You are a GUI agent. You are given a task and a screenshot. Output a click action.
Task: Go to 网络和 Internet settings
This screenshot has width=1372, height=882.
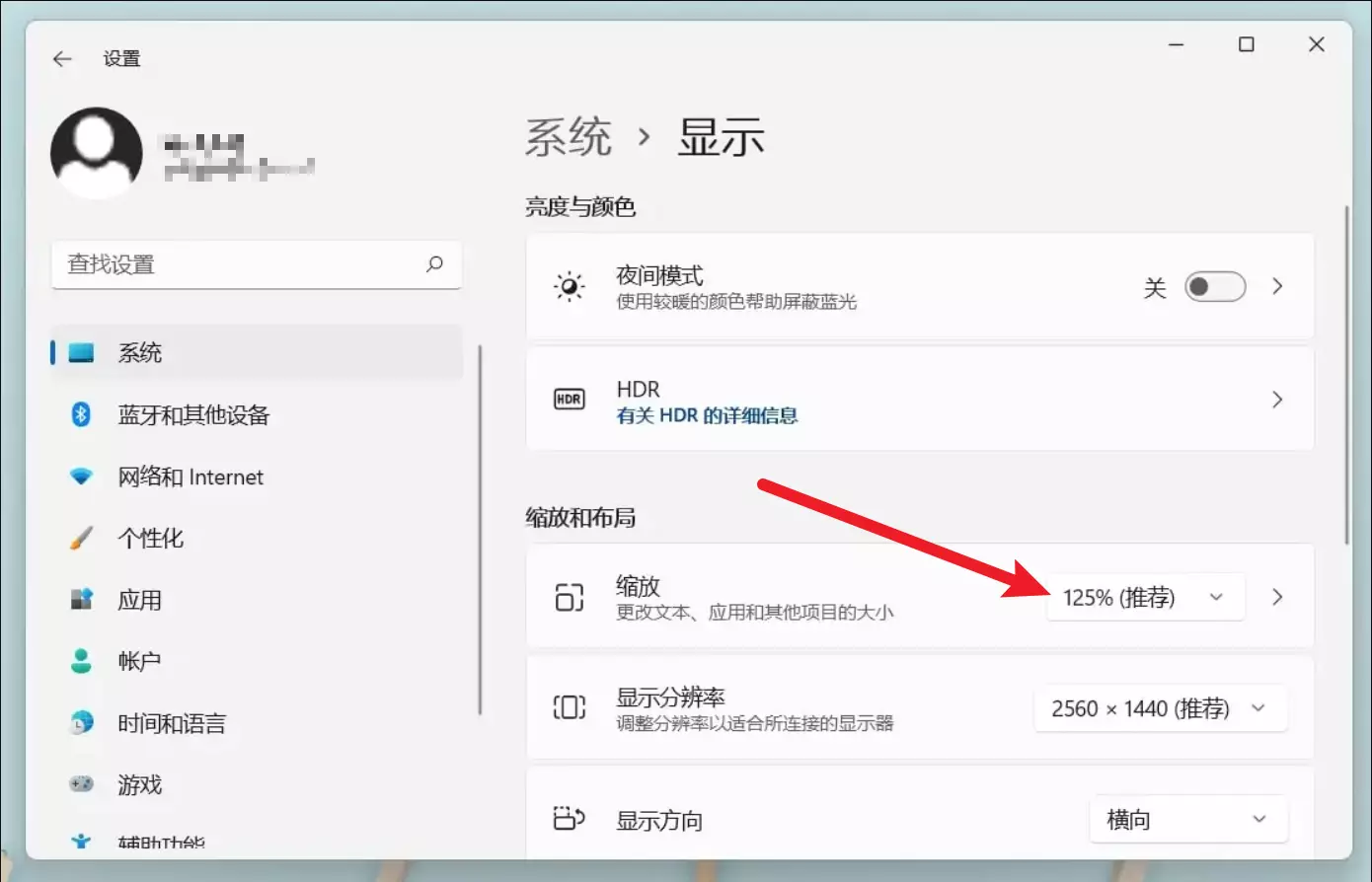[257, 477]
